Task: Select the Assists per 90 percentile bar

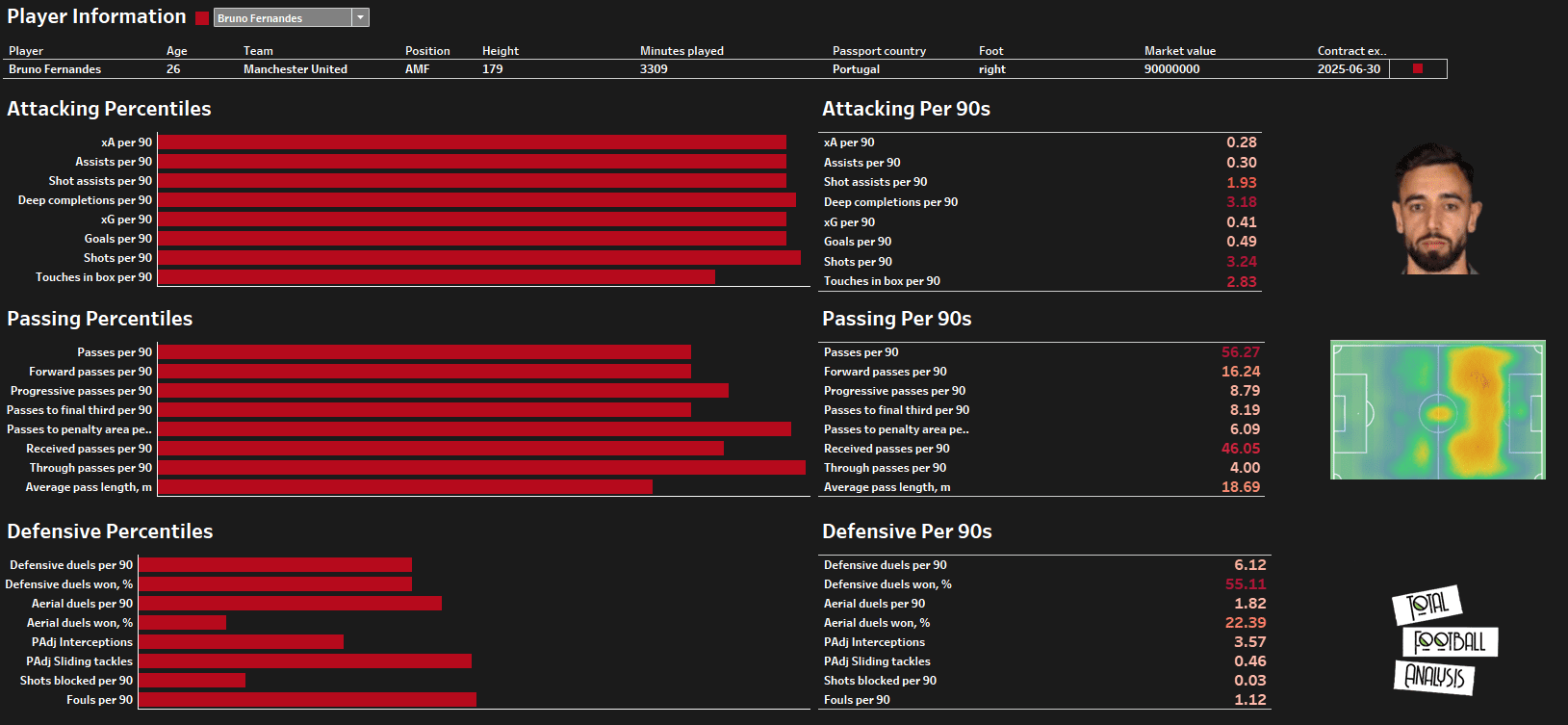Action: tap(472, 162)
